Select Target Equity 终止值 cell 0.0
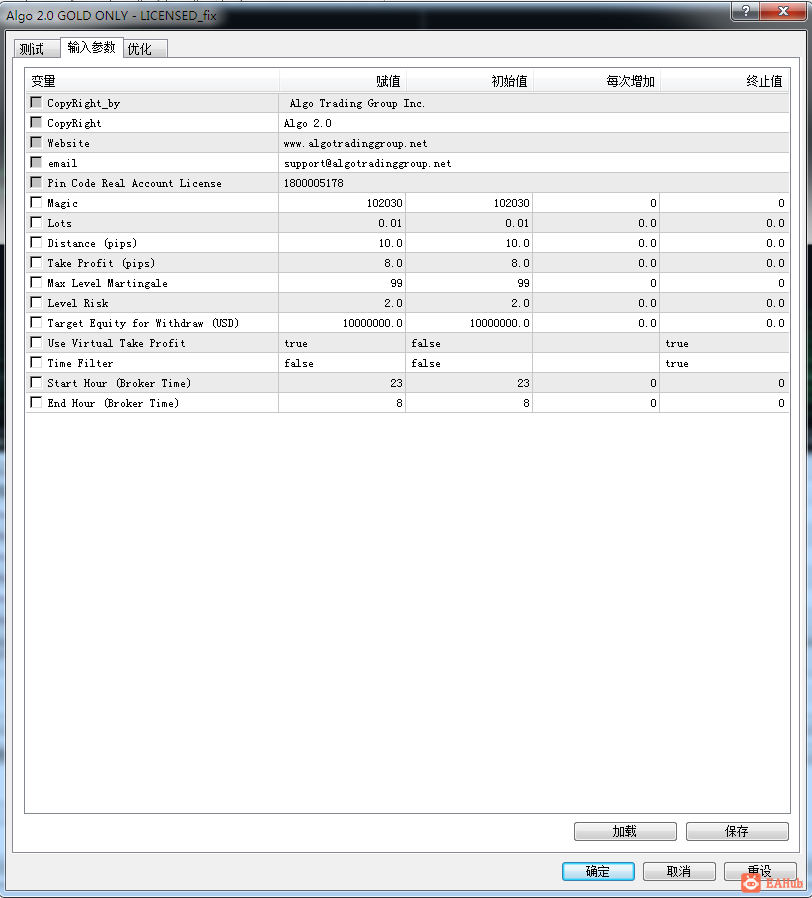Screen dimensions: 812x898 [724, 322]
